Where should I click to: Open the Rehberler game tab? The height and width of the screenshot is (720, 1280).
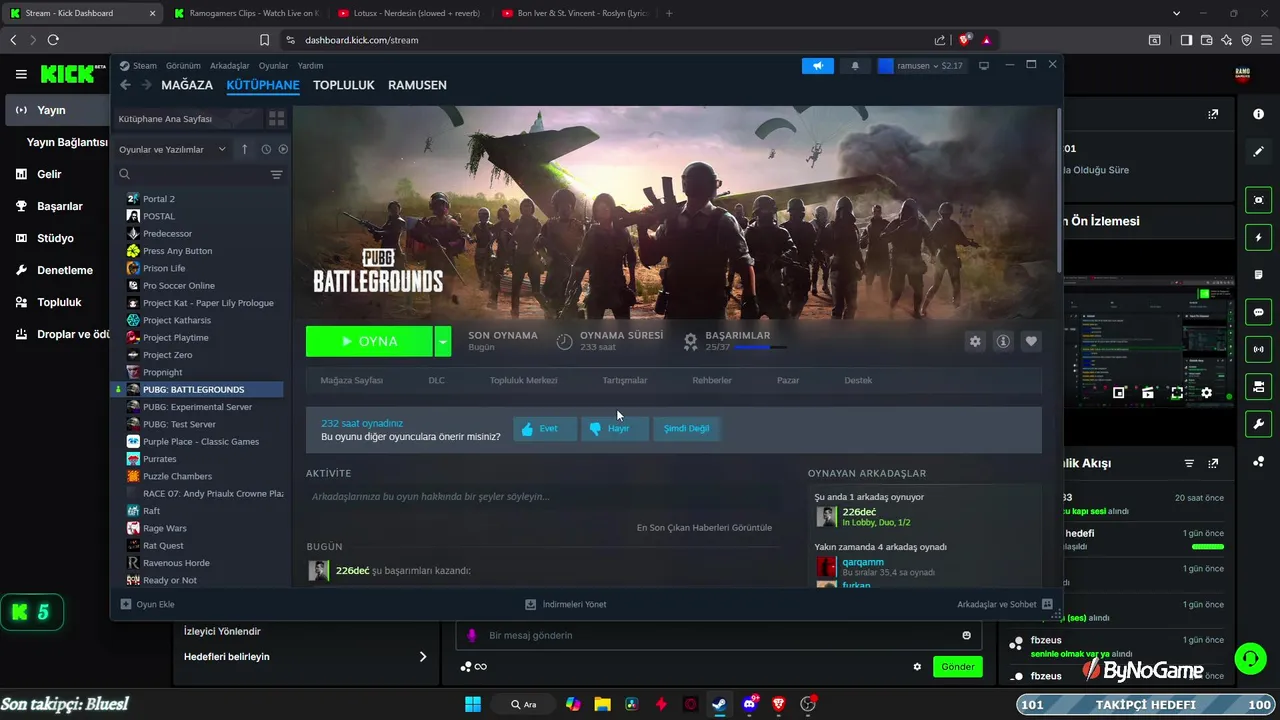point(712,381)
